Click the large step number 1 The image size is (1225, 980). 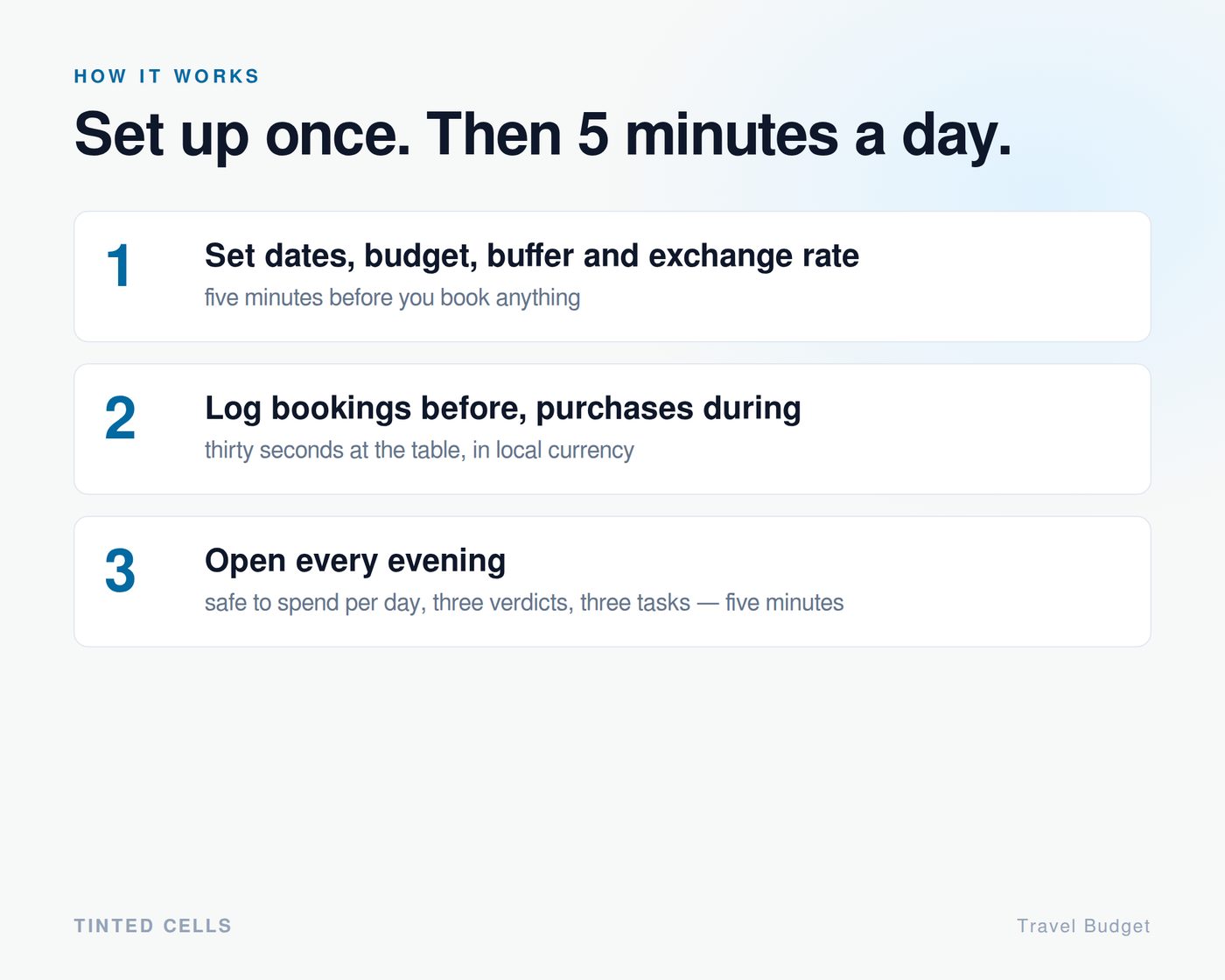[x=118, y=266]
